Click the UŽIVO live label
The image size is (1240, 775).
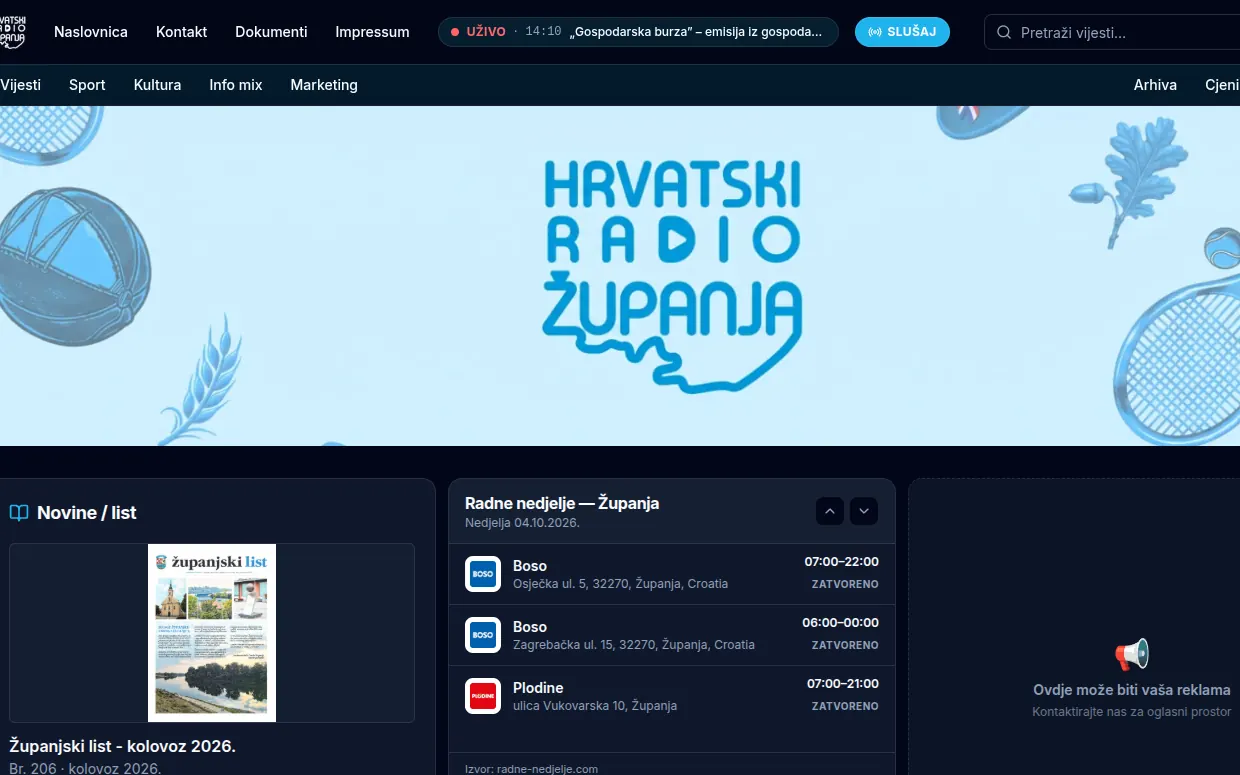[487, 32]
